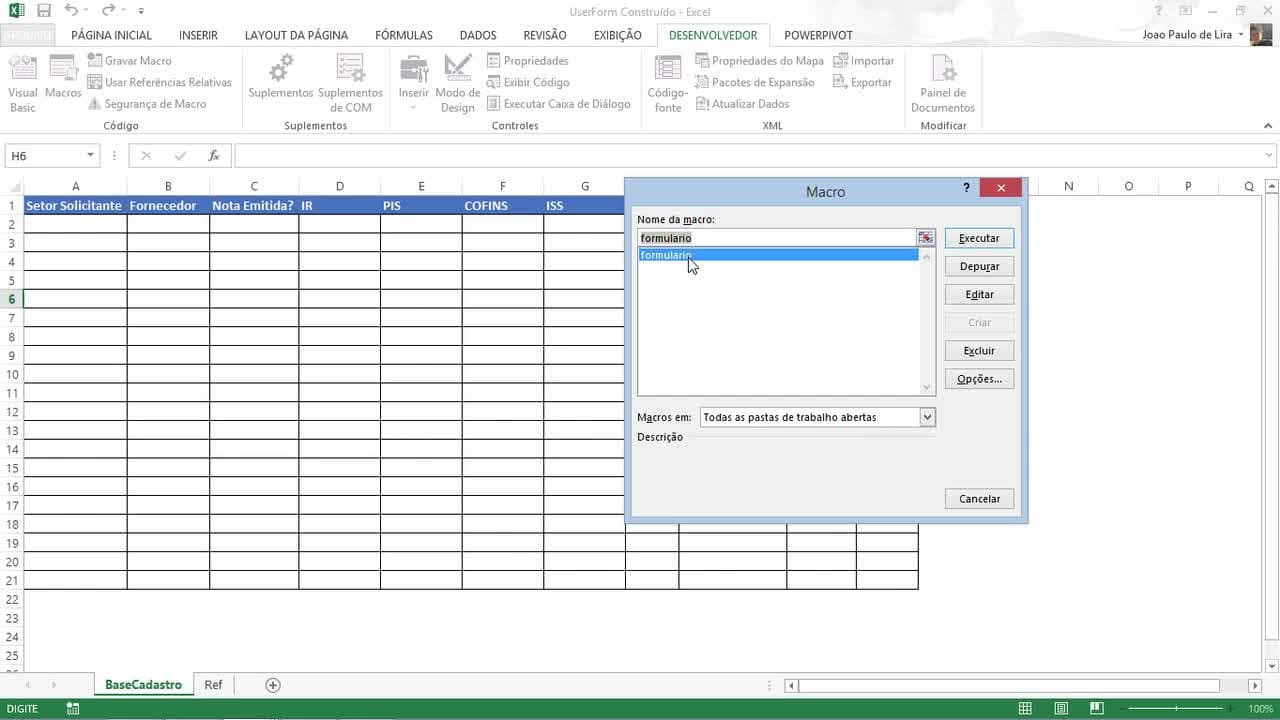Open Pacotes de Expansão
The height and width of the screenshot is (720, 1280).
point(754,82)
